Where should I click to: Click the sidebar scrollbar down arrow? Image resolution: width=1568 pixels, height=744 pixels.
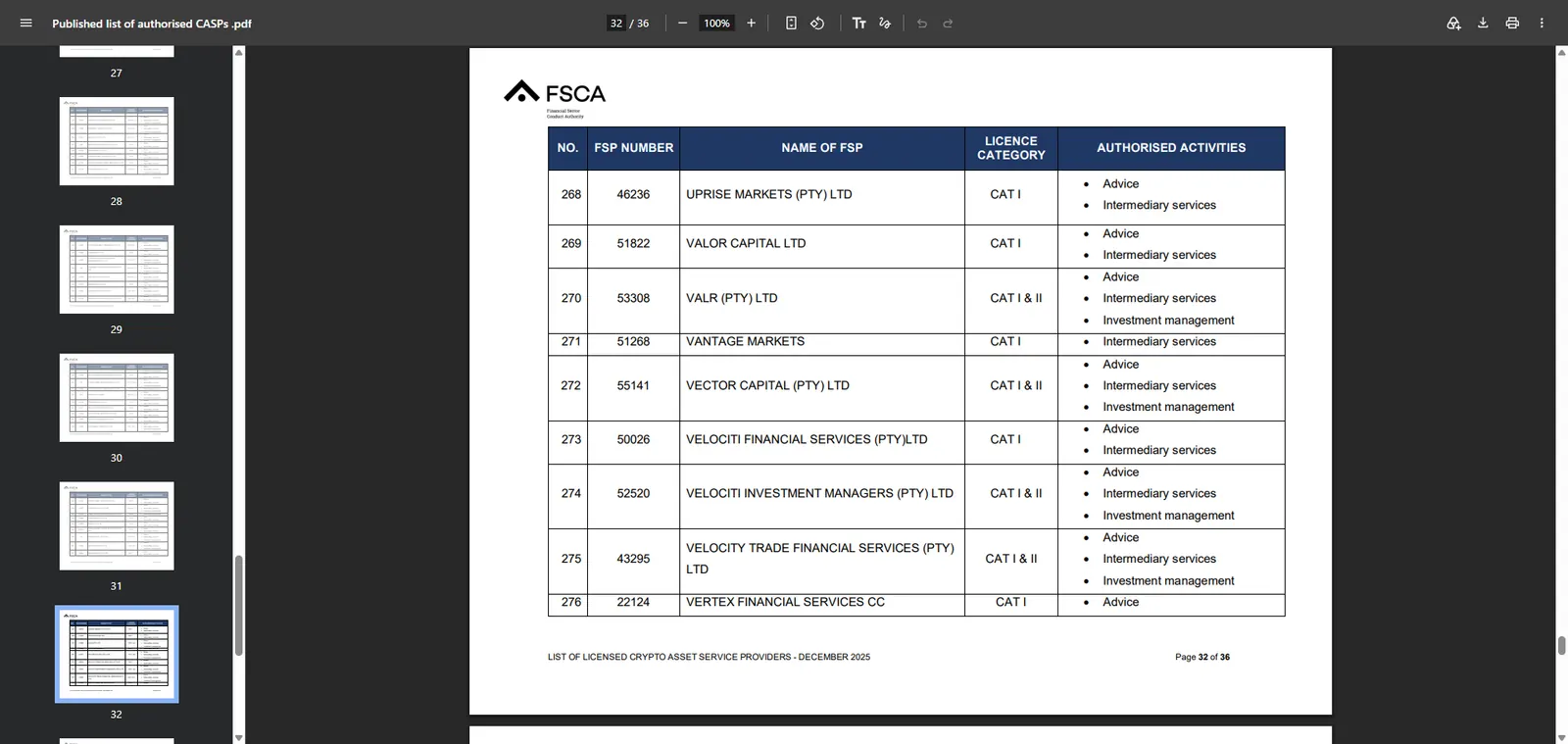[238, 737]
